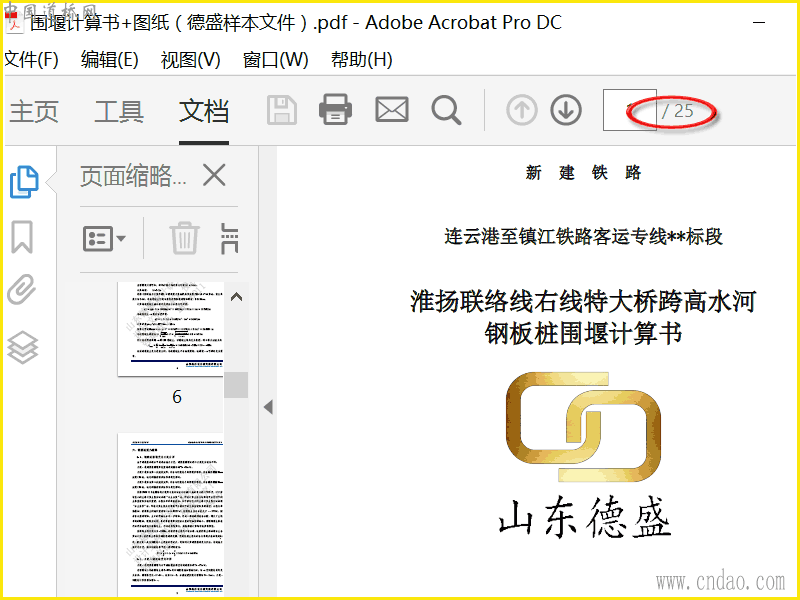The height and width of the screenshot is (600, 800).
Task: Delete selected pages trash icon
Action: point(184,238)
